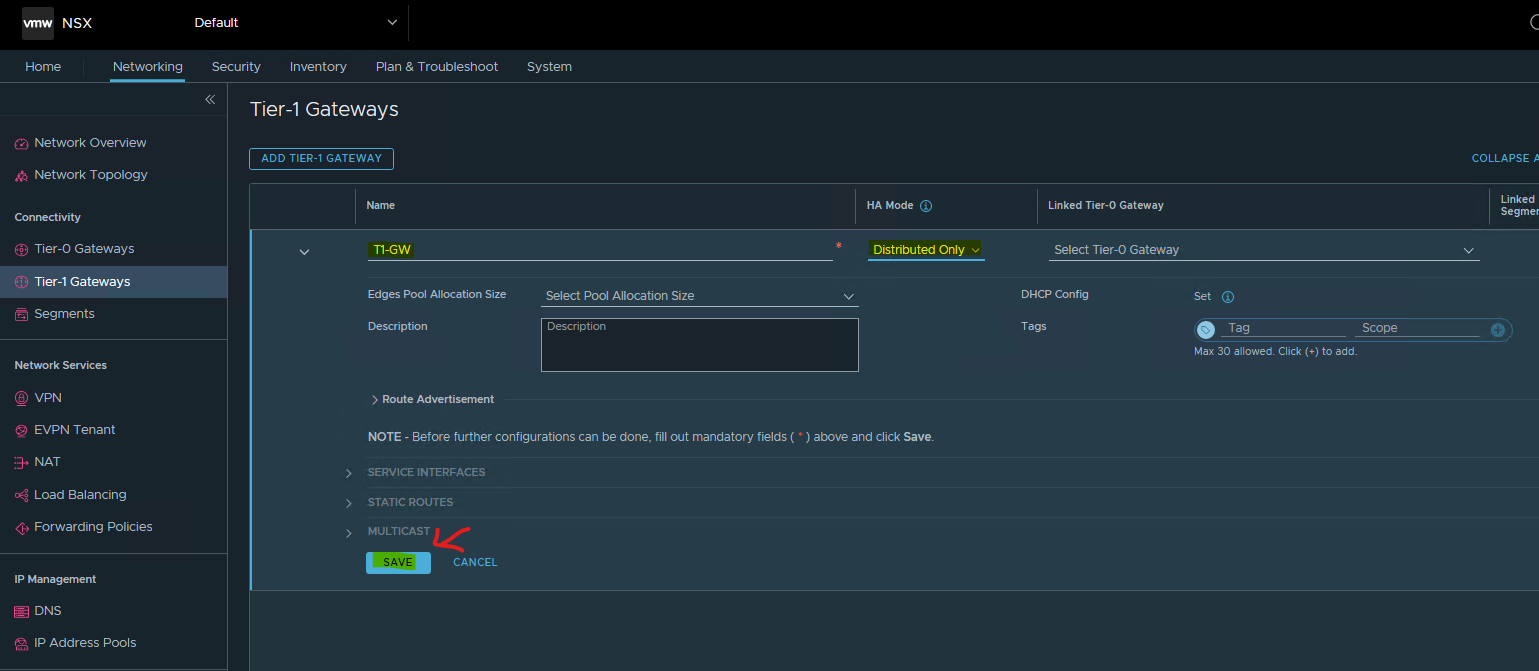Click the VPN icon
The height and width of the screenshot is (671, 1539).
22,399
